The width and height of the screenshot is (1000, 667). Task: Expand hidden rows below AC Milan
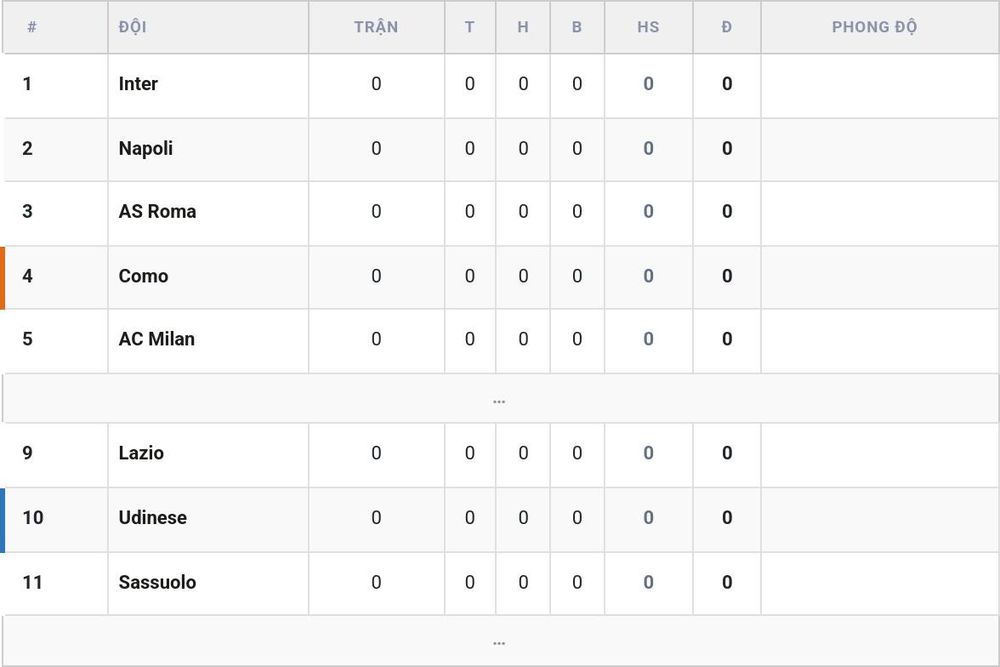click(x=499, y=399)
